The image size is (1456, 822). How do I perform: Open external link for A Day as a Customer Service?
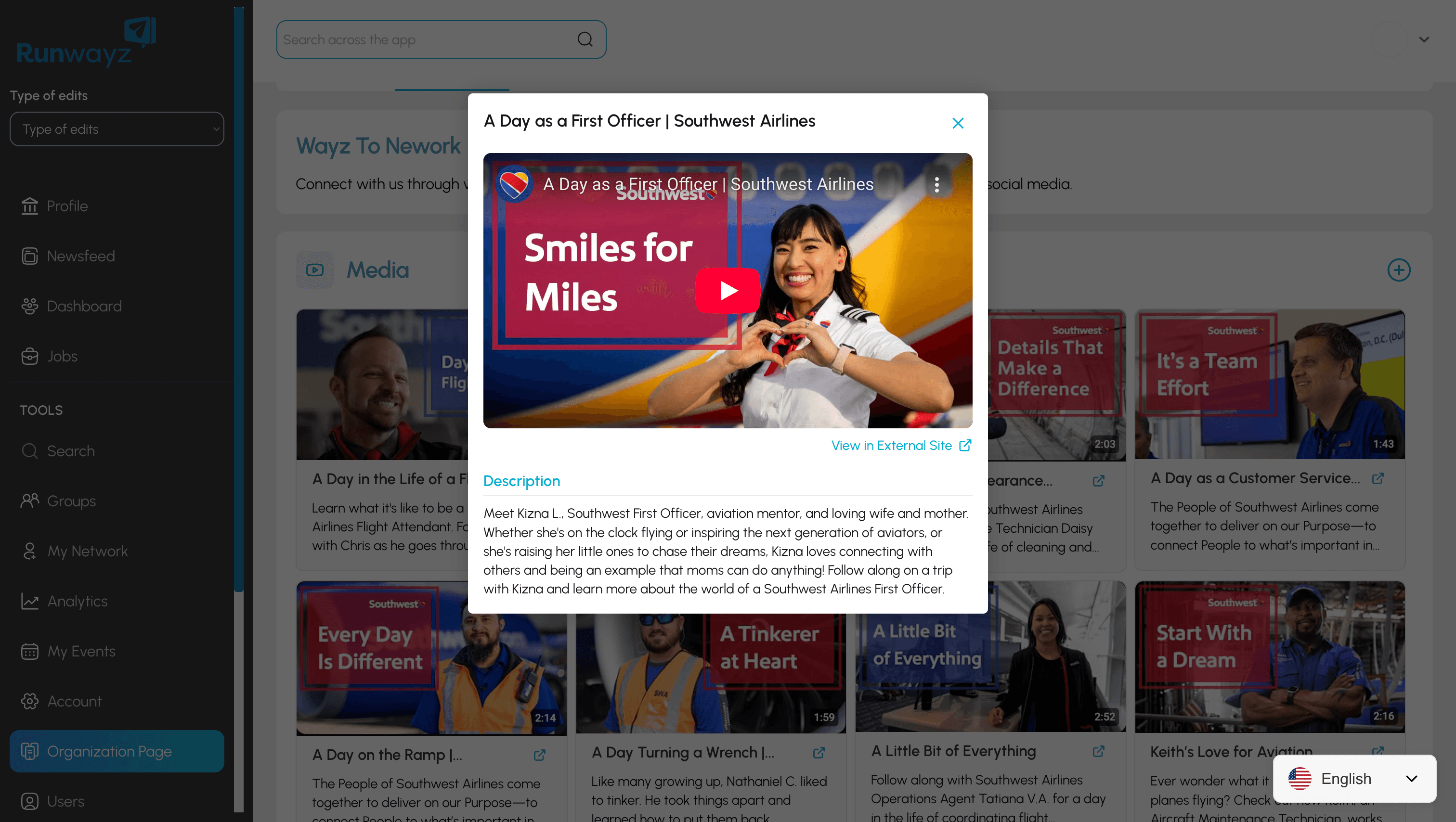(1378, 478)
